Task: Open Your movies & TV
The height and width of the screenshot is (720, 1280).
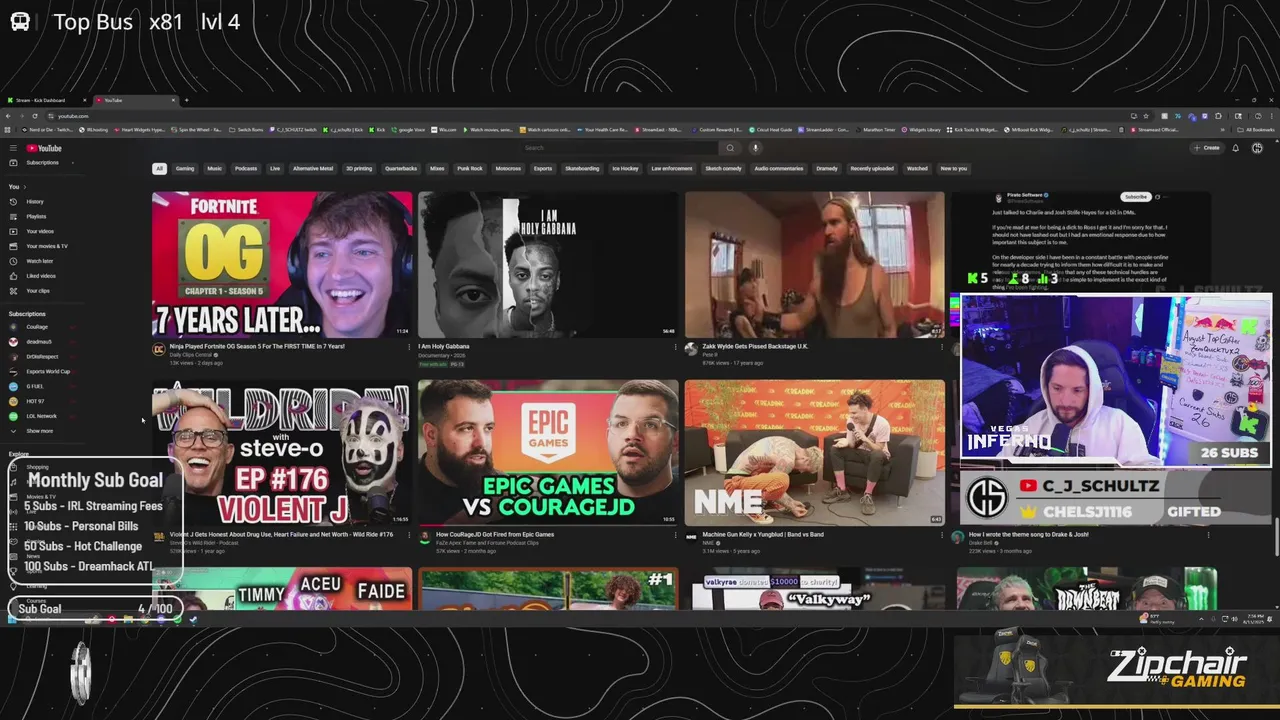Action: (46, 246)
